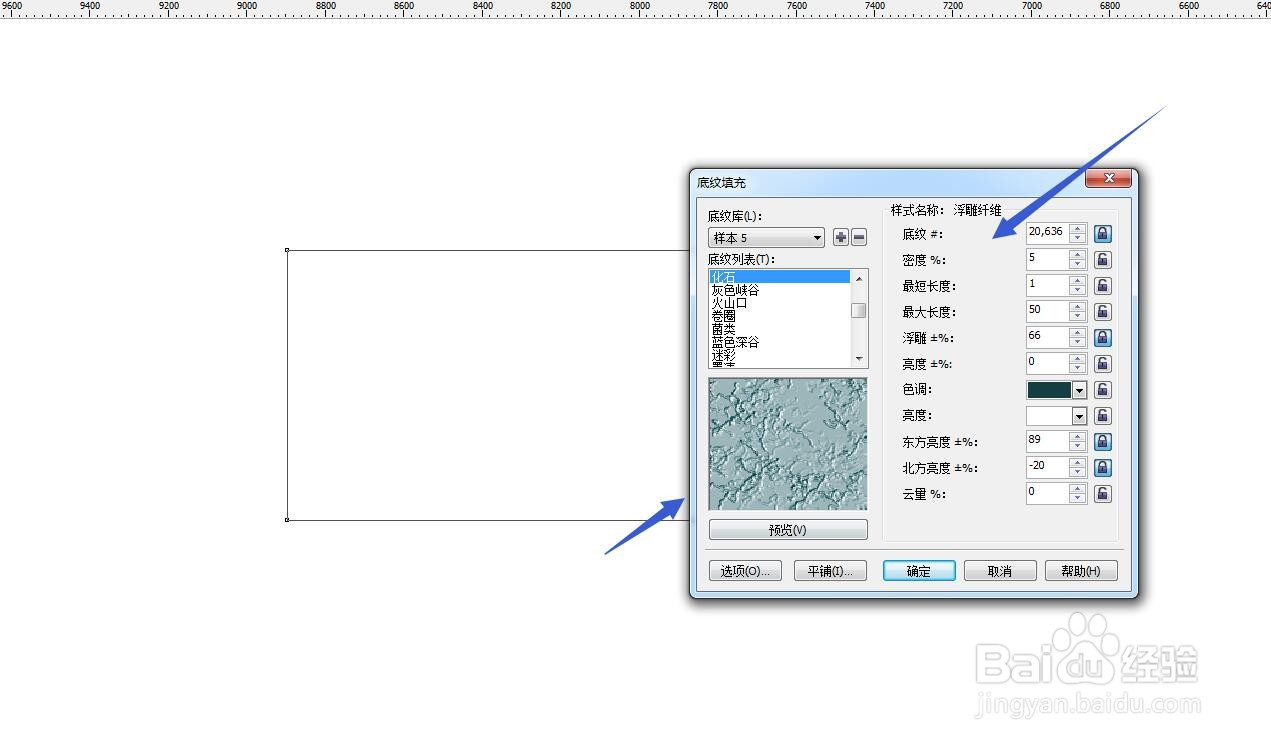
Task: Increase 底纹 # with spinner up arrow
Action: tap(1077, 229)
